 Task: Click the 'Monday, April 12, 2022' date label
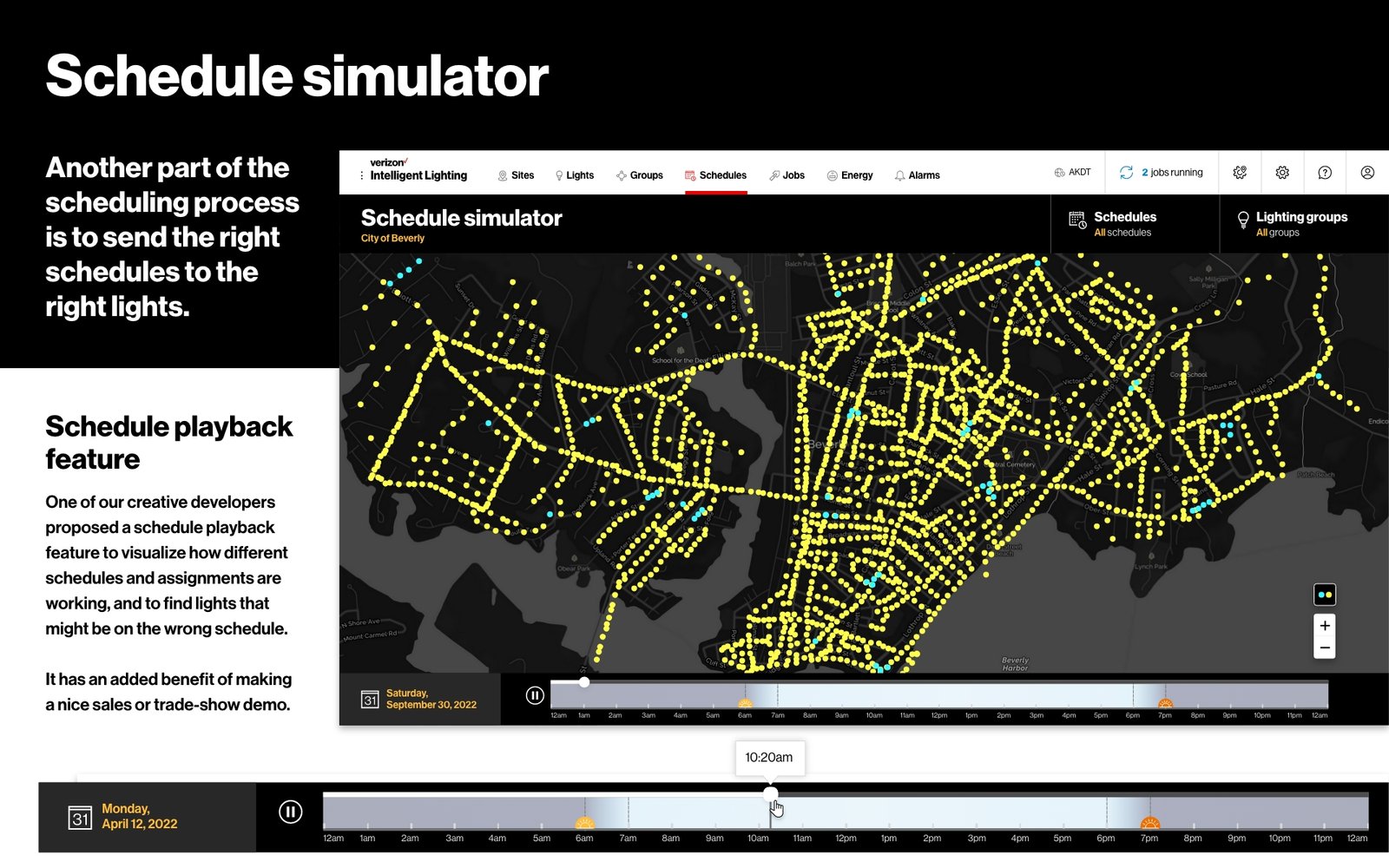pos(139,817)
